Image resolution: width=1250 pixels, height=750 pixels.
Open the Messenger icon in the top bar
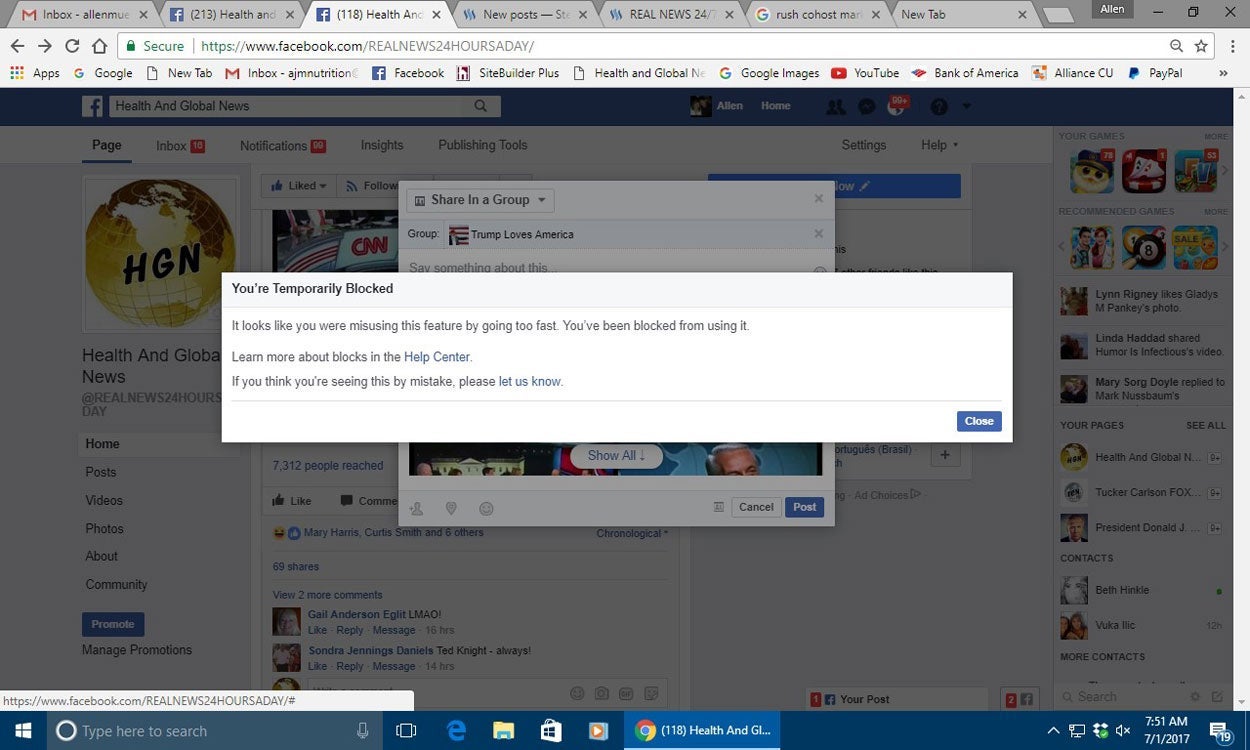[x=867, y=106]
